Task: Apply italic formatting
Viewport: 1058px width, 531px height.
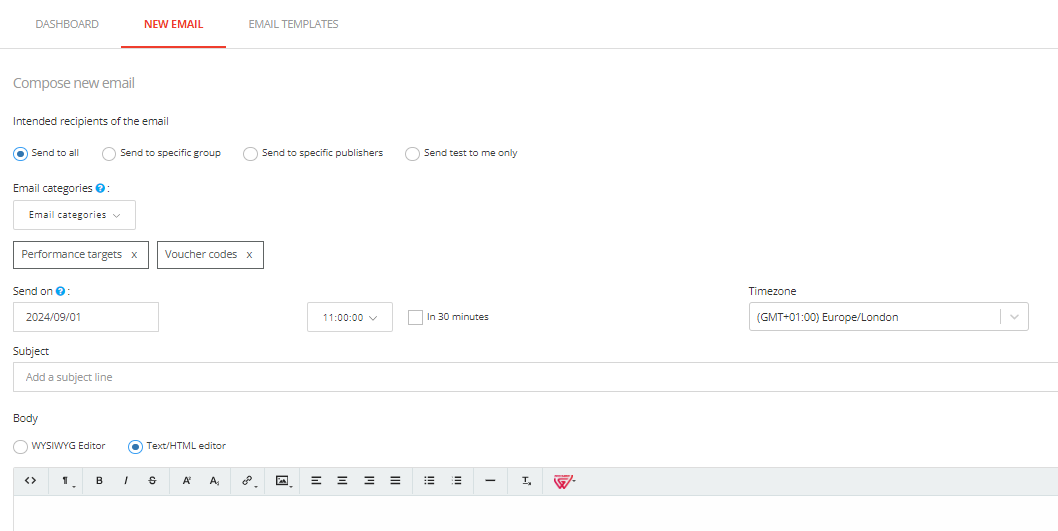Action: (126, 481)
